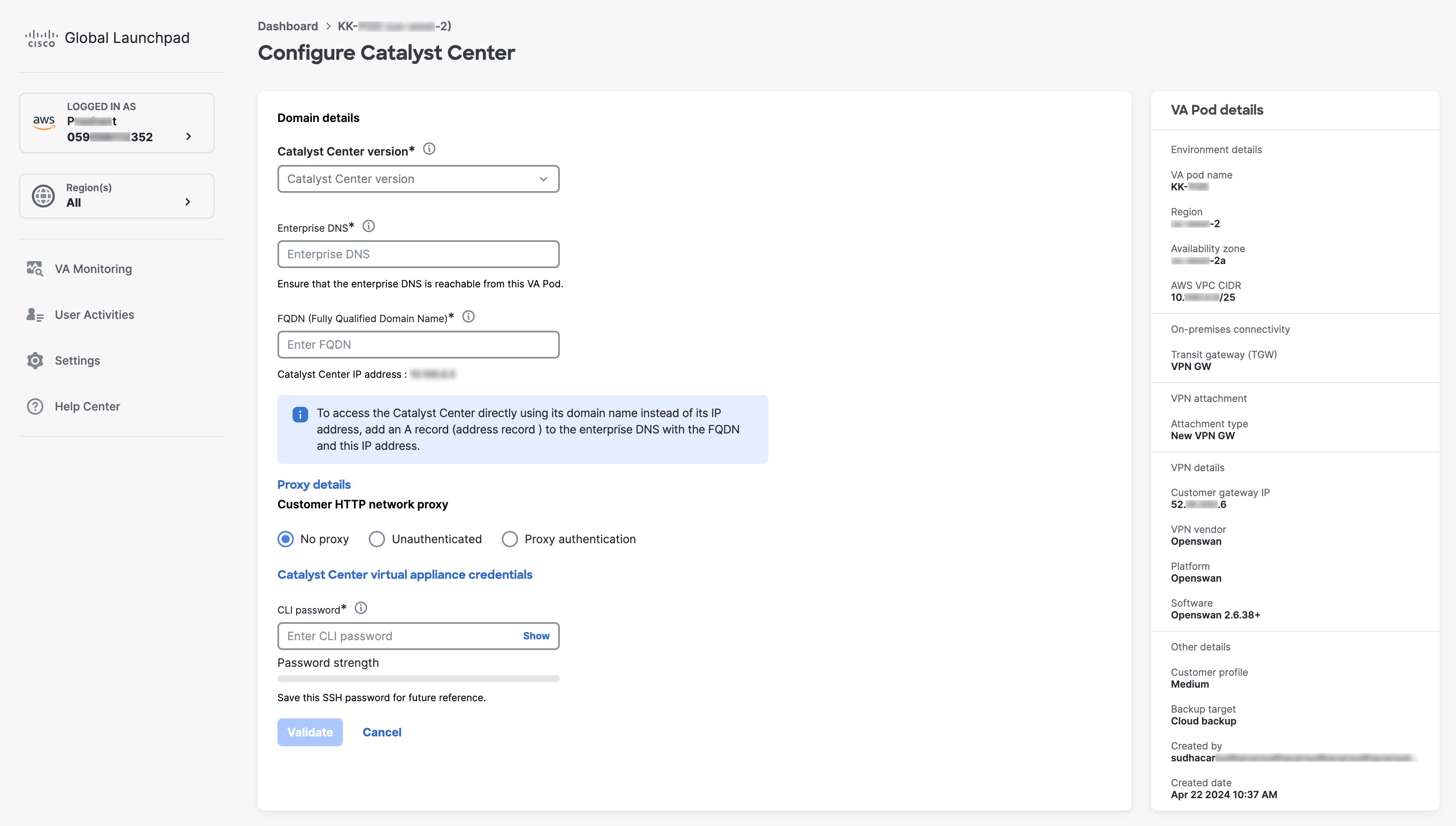Screen dimensions: 1456x826
Task: Click the Openswan 2.6.38+ software value
Action: click(x=1215, y=616)
